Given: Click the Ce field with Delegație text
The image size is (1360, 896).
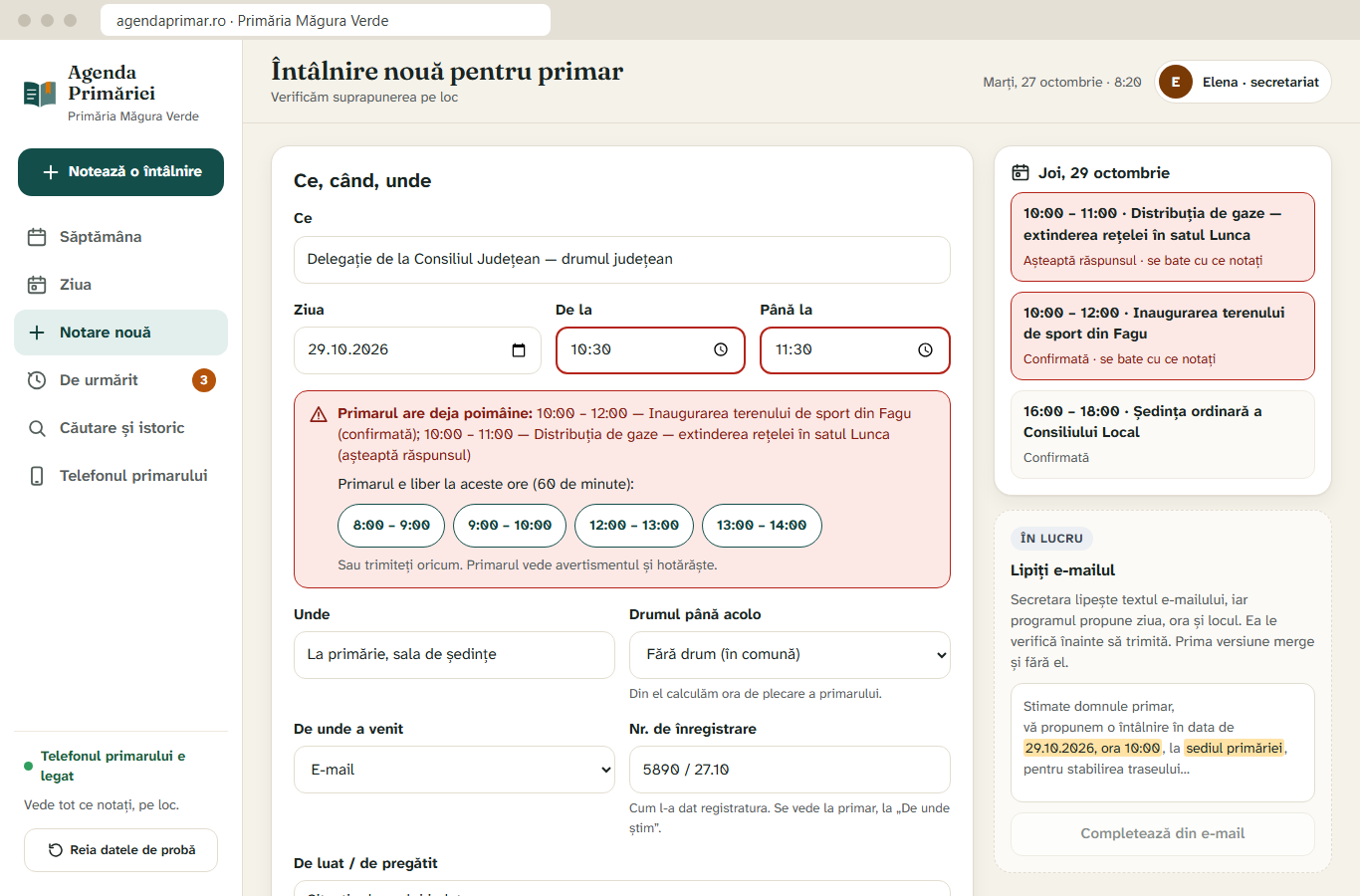Looking at the screenshot, I should (x=622, y=260).
